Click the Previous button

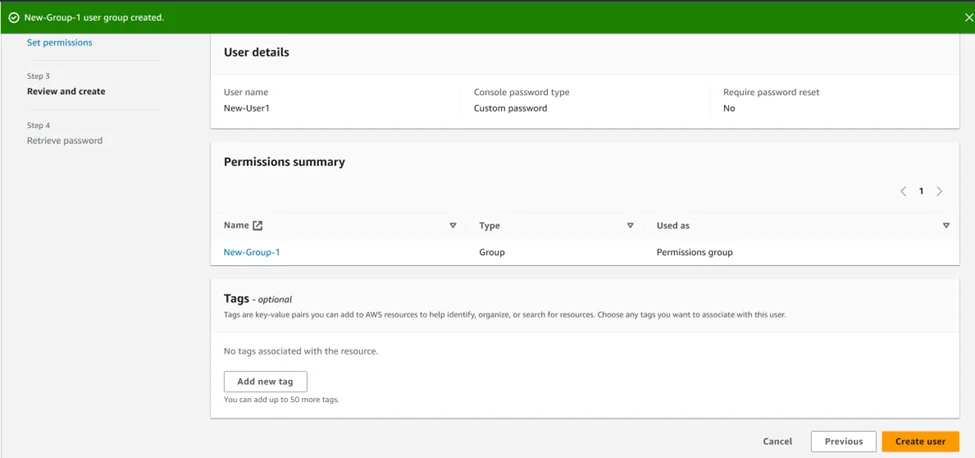click(x=844, y=441)
